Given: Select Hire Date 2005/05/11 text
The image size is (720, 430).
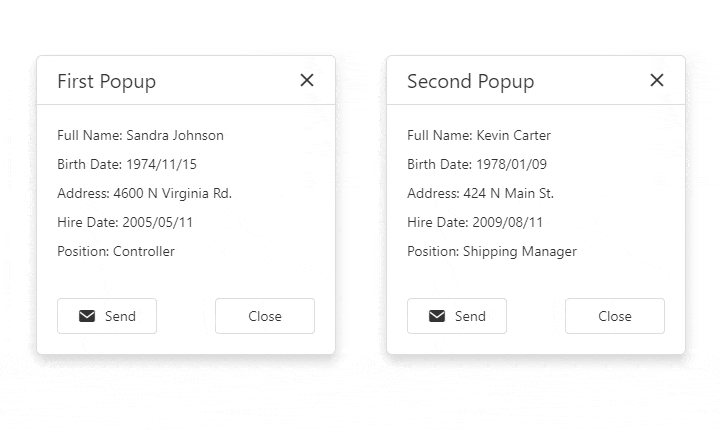Looking at the screenshot, I should click(125, 222).
